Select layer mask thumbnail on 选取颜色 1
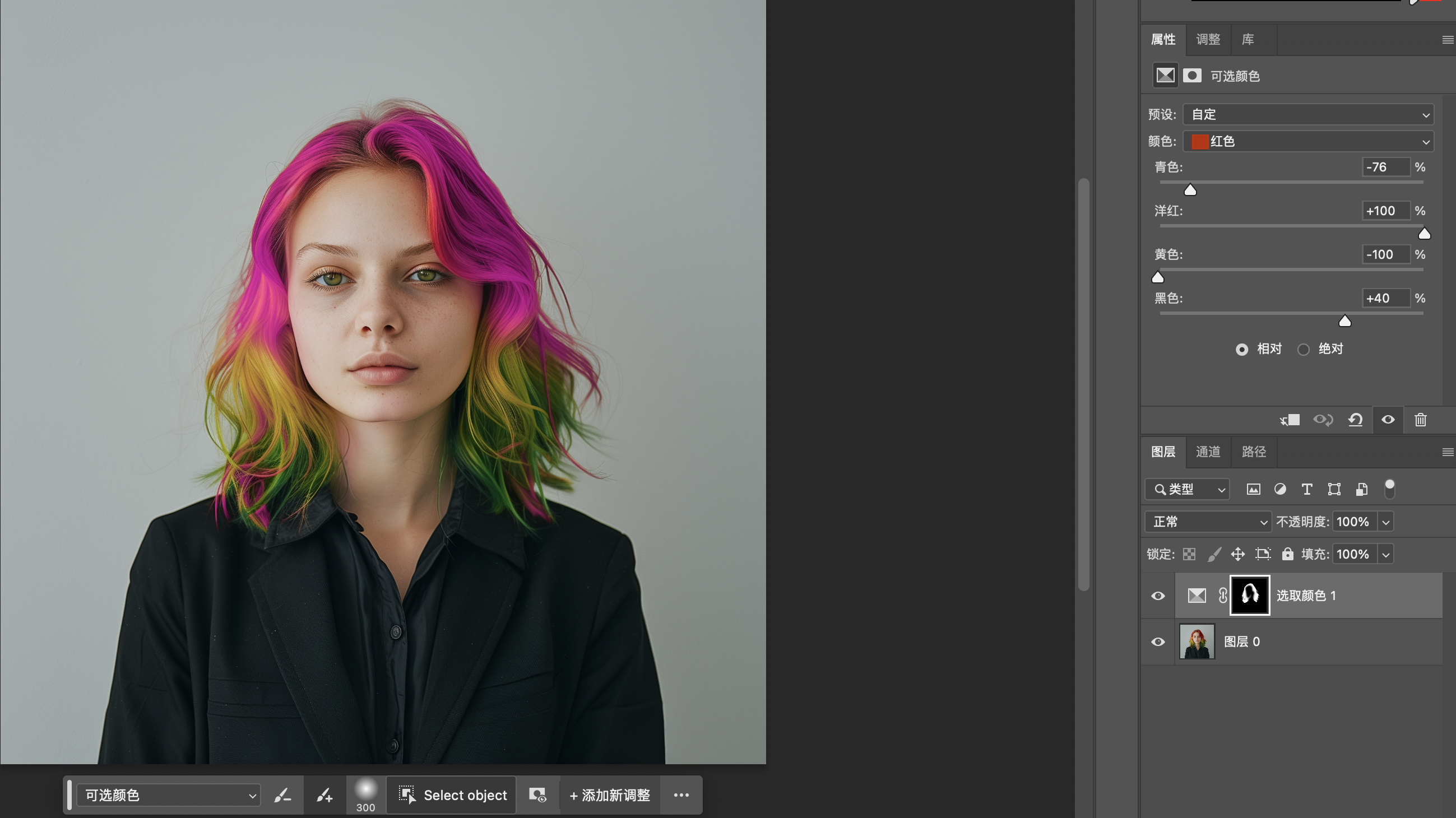The width and height of the screenshot is (1456, 818). point(1250,596)
